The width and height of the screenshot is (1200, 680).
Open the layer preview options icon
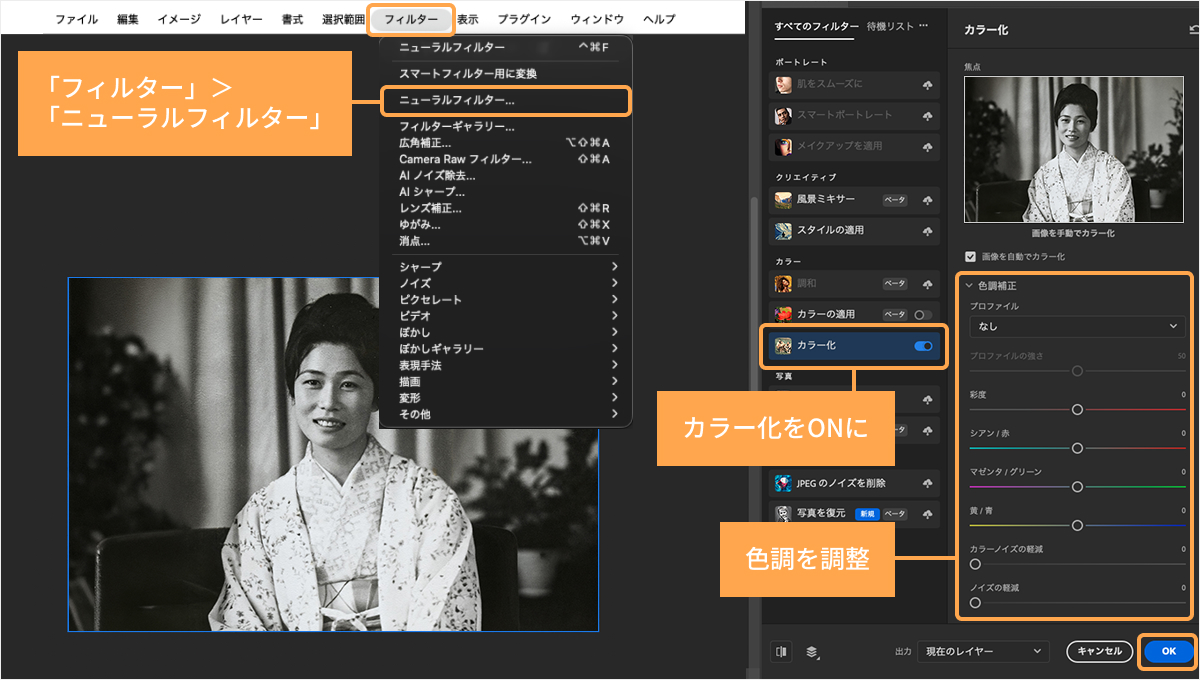coord(811,652)
